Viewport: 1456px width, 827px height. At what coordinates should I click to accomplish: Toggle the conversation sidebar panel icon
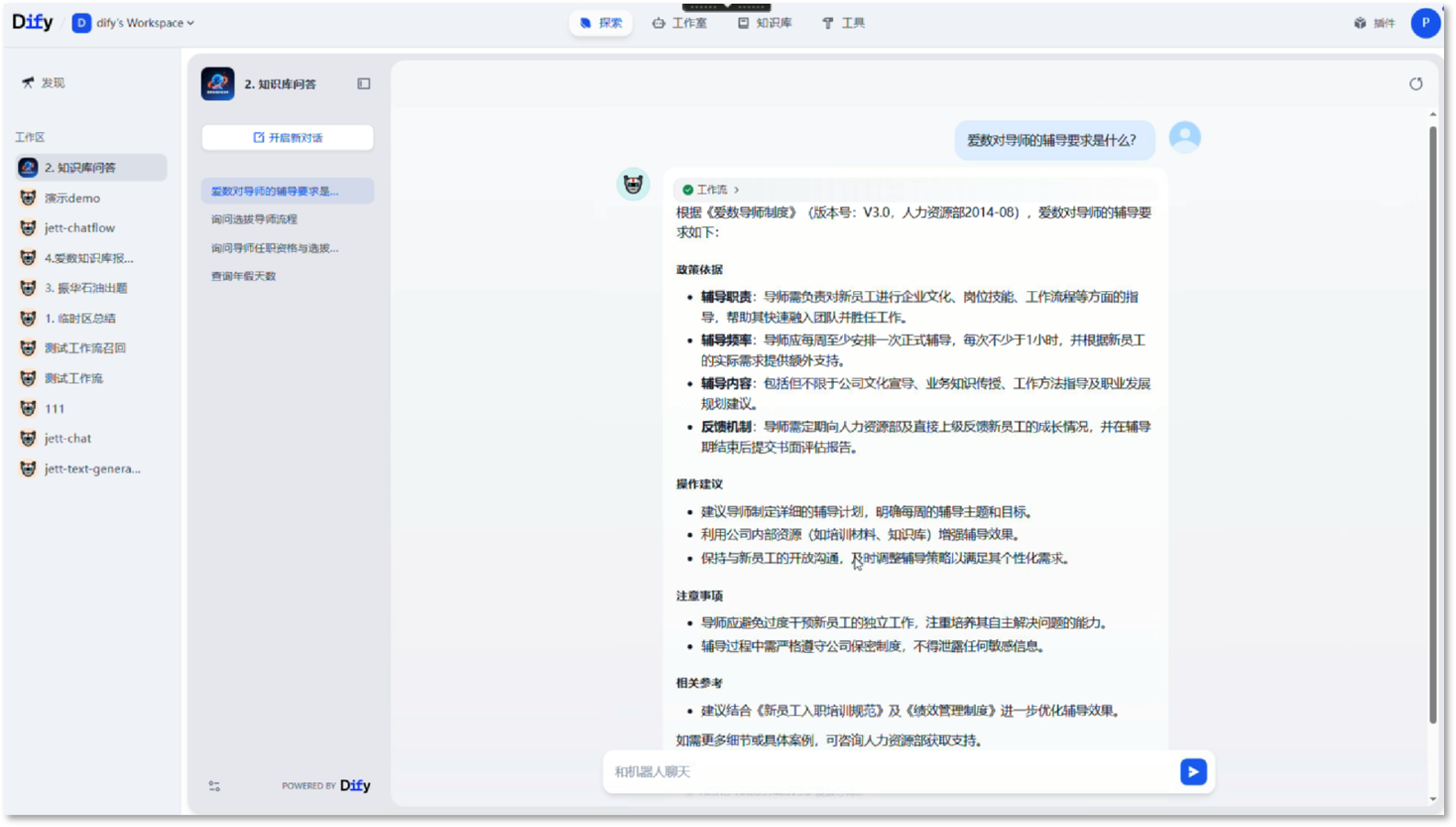click(364, 84)
